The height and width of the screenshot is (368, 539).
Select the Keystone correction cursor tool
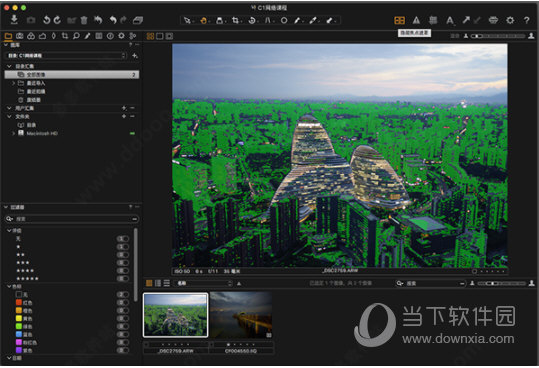pyautogui.click(x=267, y=21)
